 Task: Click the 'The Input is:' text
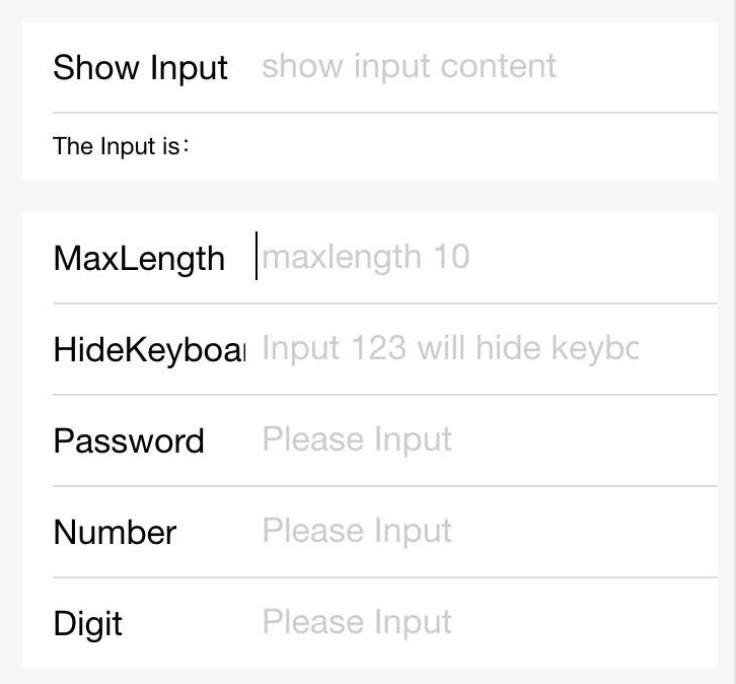pyautogui.click(x=121, y=146)
